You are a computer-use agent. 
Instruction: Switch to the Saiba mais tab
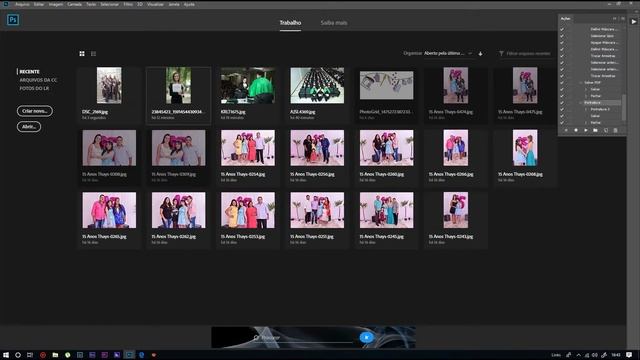click(334, 23)
